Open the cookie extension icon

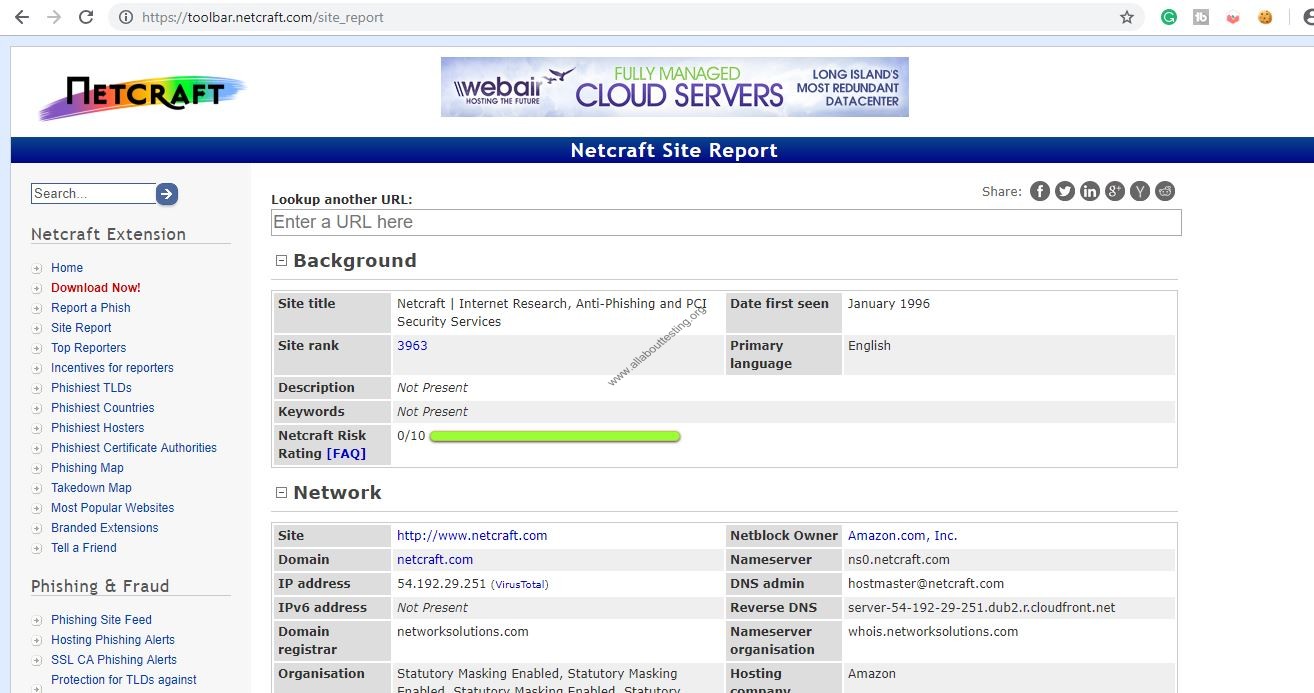tap(1265, 17)
